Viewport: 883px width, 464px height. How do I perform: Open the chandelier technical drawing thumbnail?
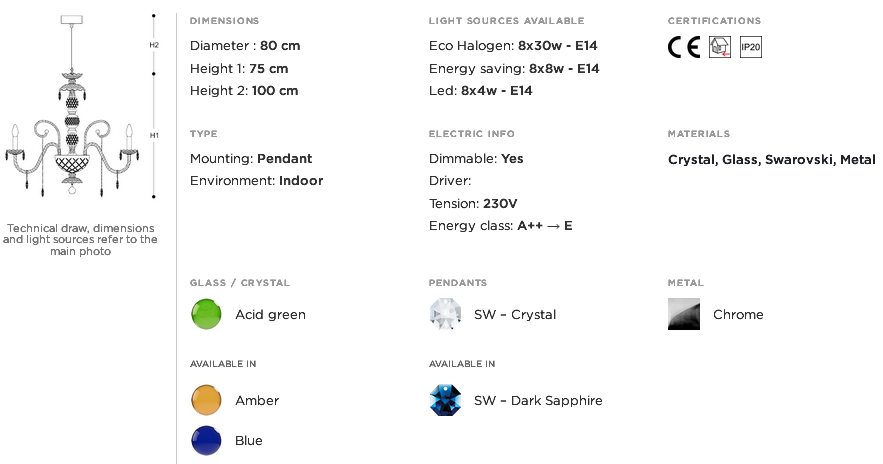click(x=72, y=106)
